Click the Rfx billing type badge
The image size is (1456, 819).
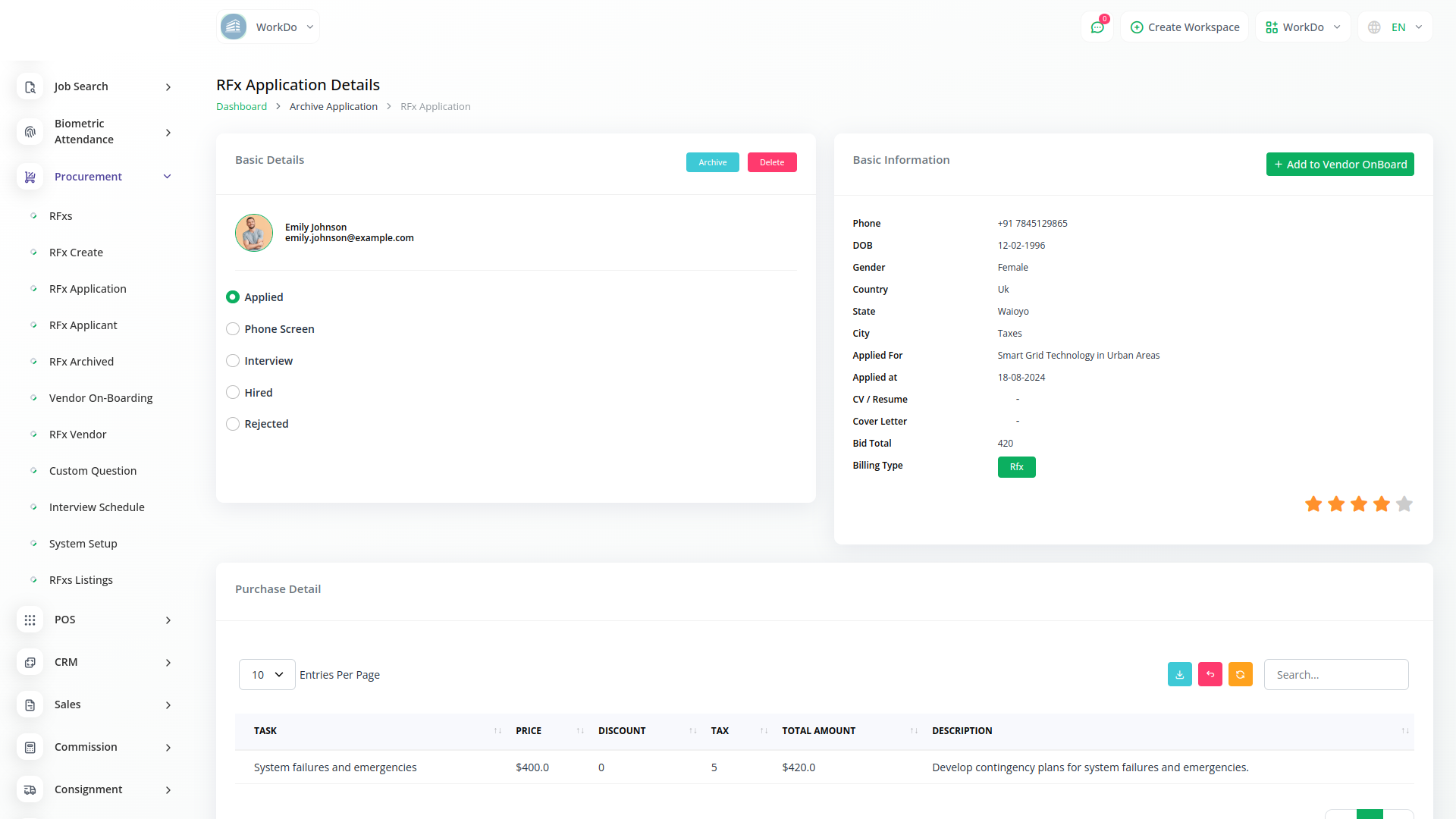tap(1017, 467)
